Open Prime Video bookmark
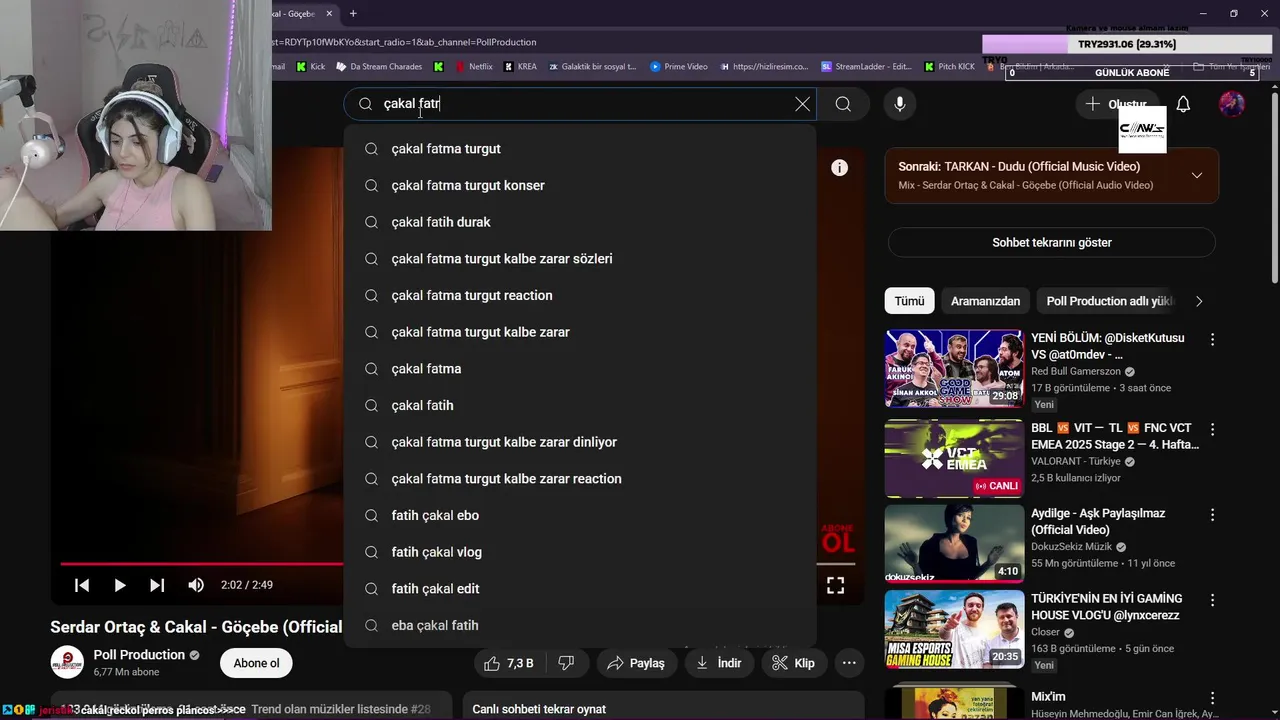This screenshot has width=1280, height=720. point(678,67)
